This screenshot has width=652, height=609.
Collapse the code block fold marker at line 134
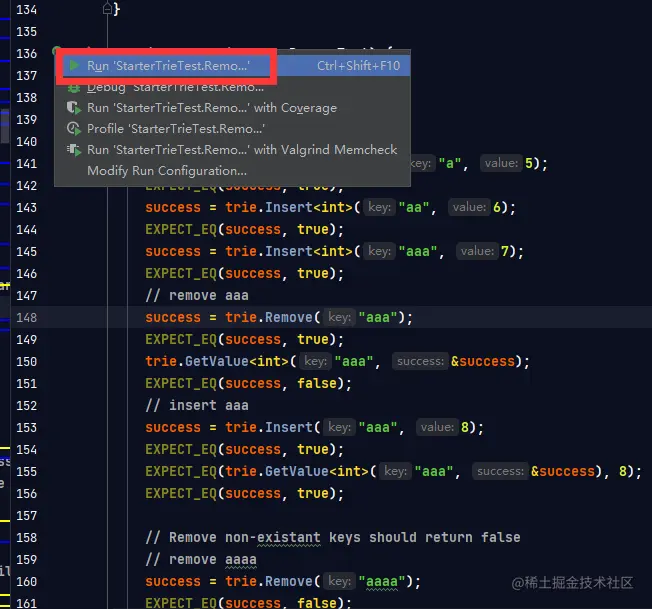click(107, 9)
